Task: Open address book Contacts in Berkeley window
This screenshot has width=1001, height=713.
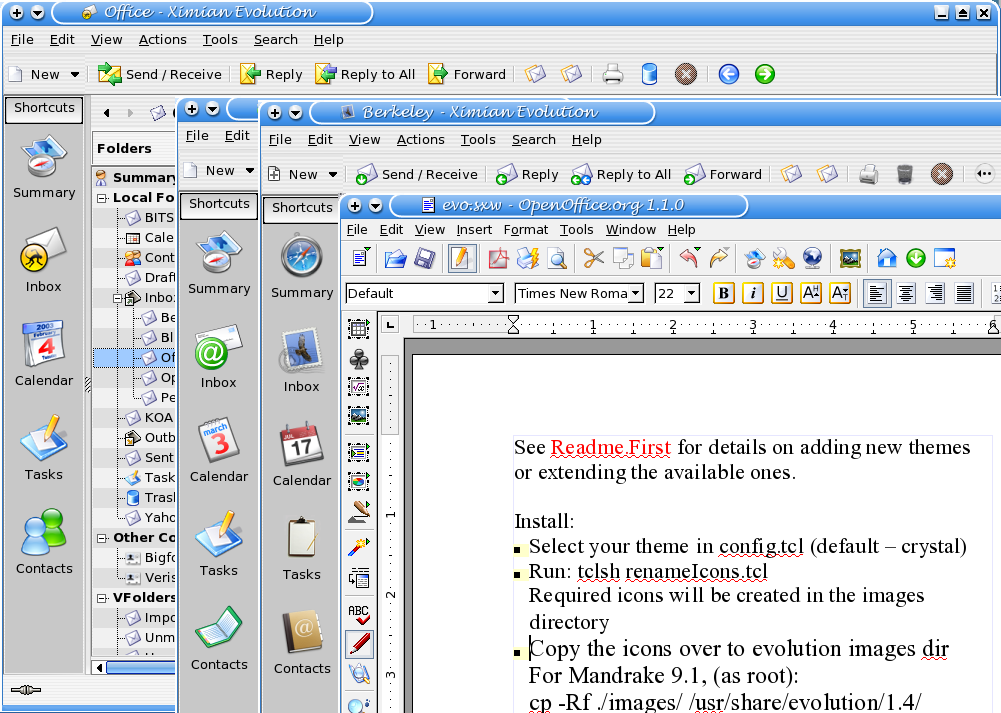Action: point(301,643)
